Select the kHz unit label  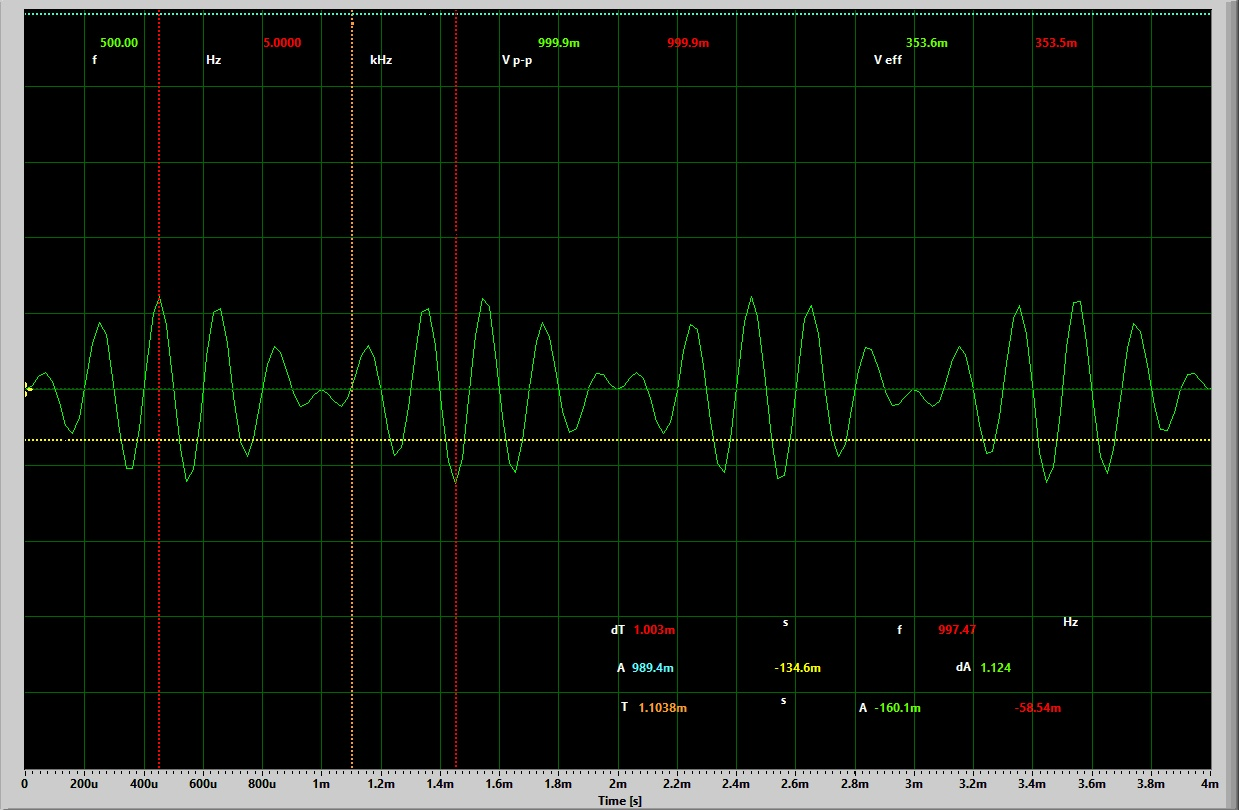point(381,60)
